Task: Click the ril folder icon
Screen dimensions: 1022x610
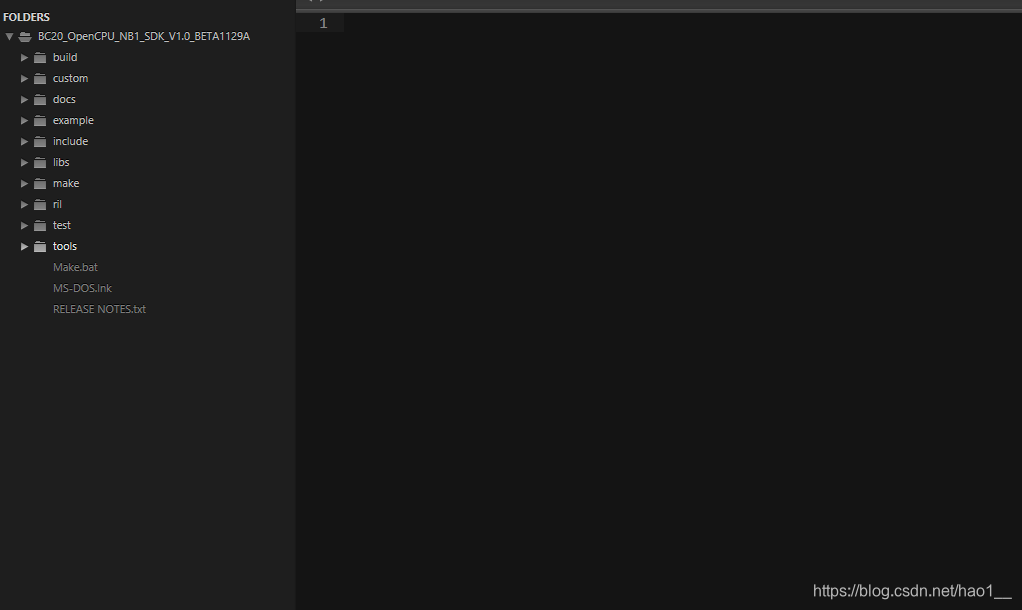Action: click(x=40, y=204)
